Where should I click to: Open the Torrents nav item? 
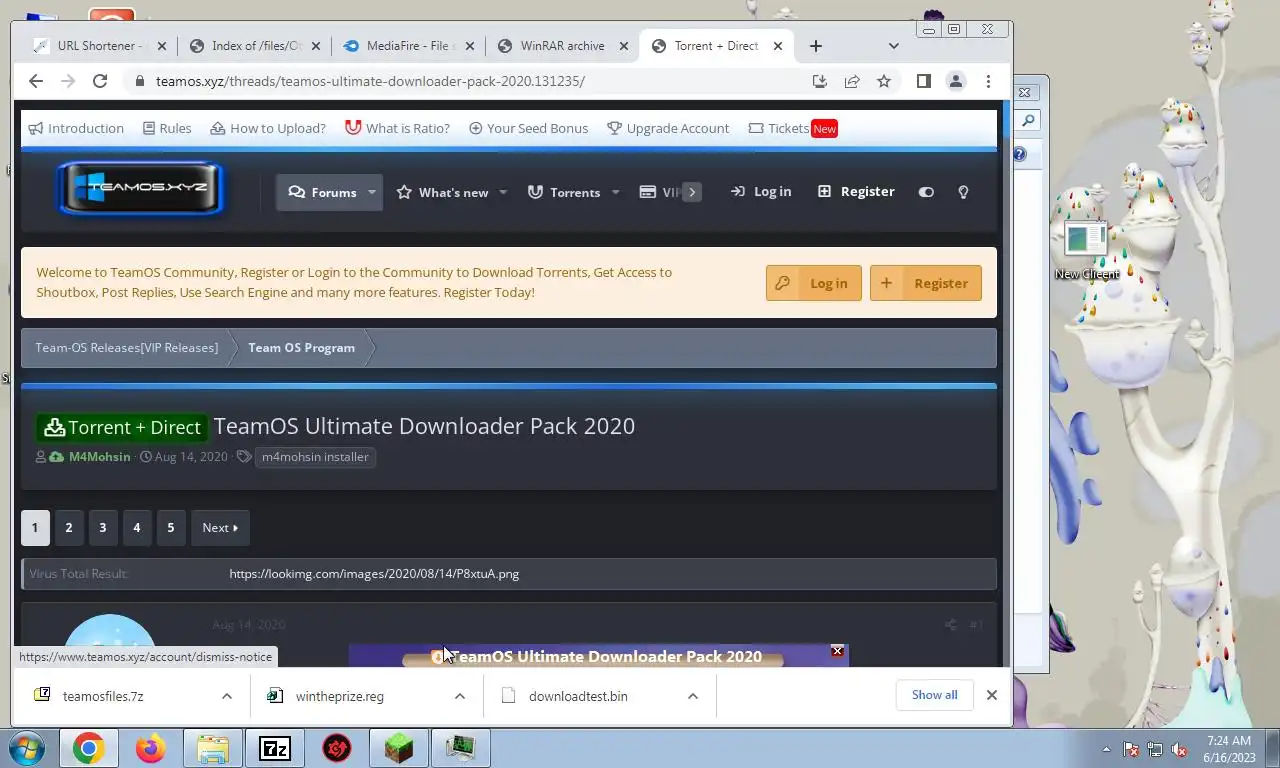coord(564,192)
